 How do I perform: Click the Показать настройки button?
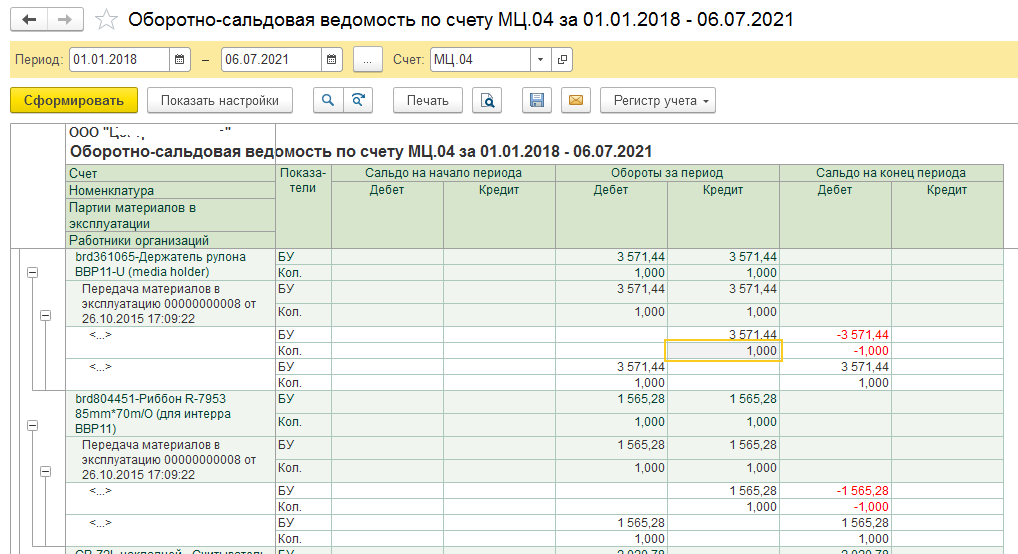click(219, 100)
